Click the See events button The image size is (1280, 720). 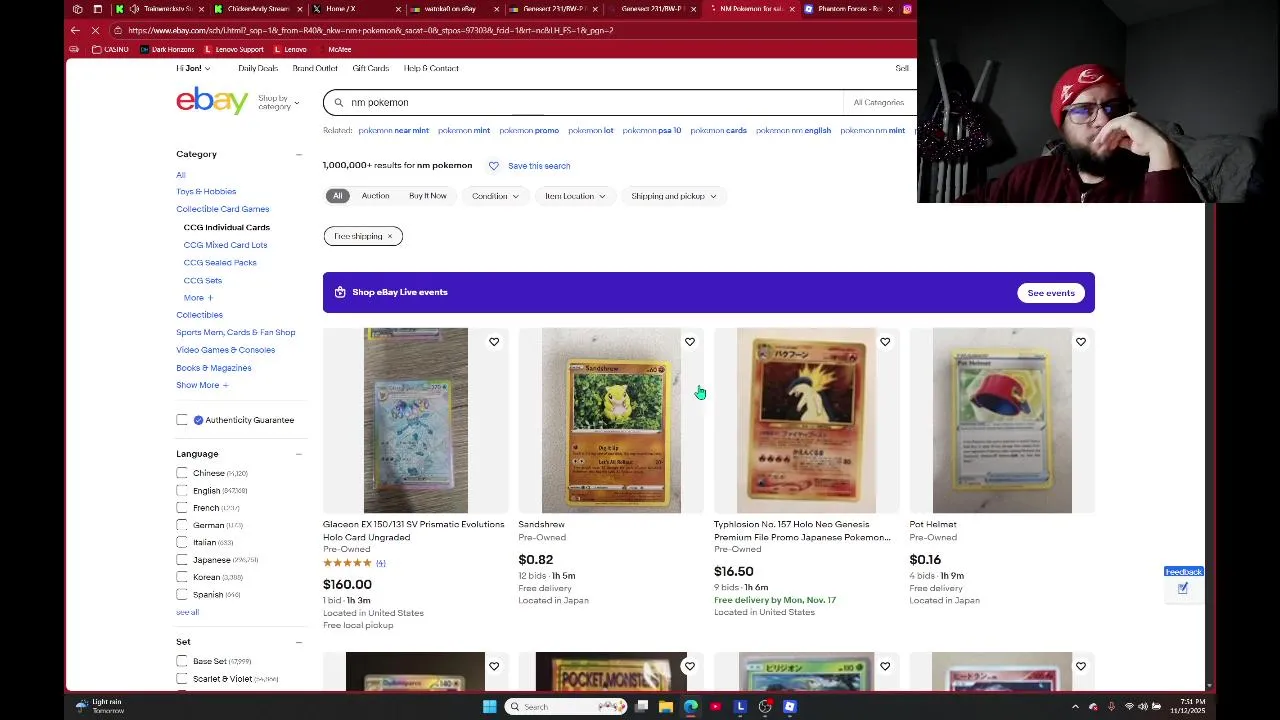(1051, 293)
